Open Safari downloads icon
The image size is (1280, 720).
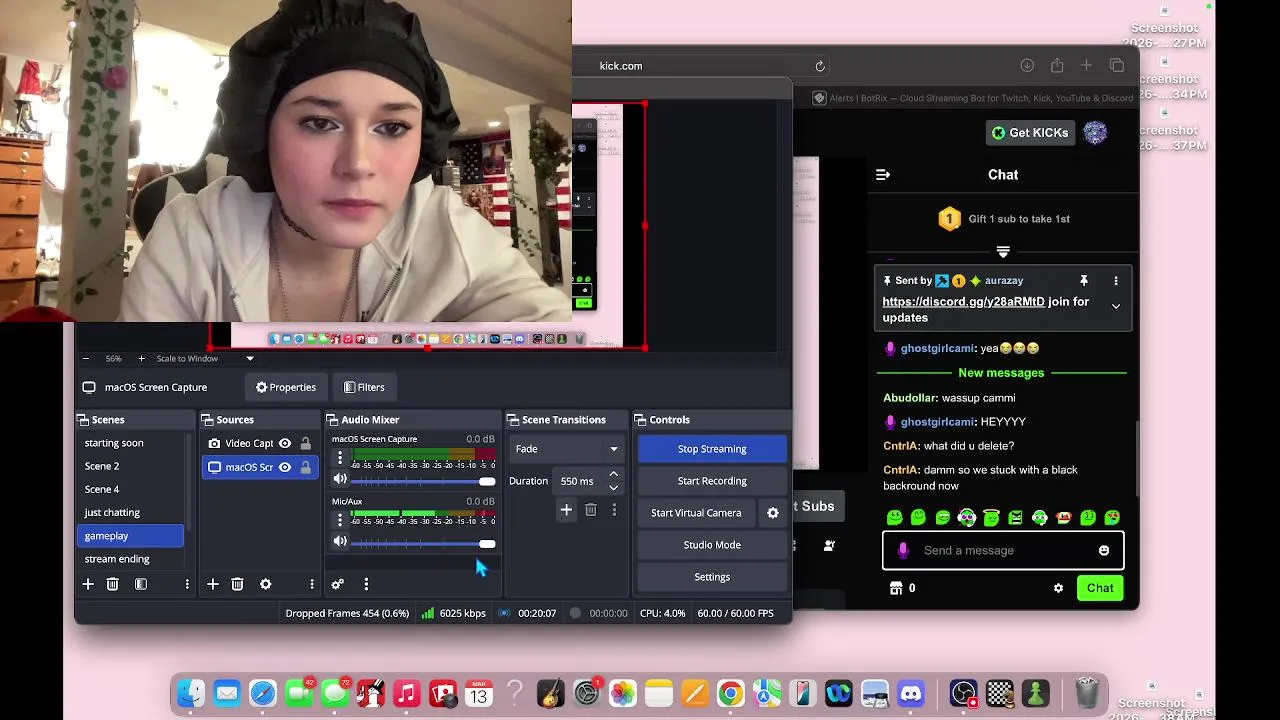point(1027,66)
